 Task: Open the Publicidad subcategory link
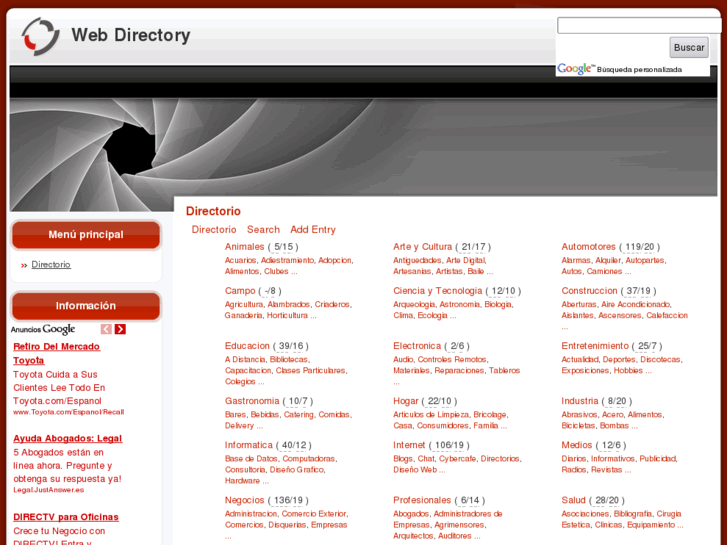coord(658,459)
